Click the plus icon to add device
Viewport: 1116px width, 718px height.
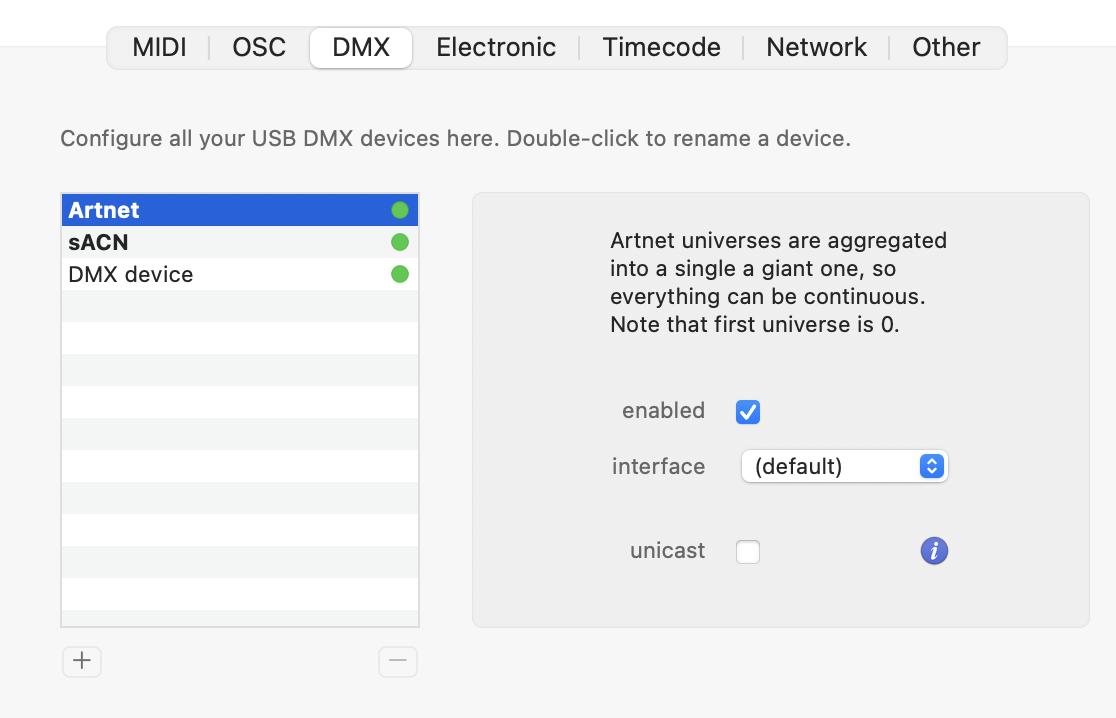point(82,661)
